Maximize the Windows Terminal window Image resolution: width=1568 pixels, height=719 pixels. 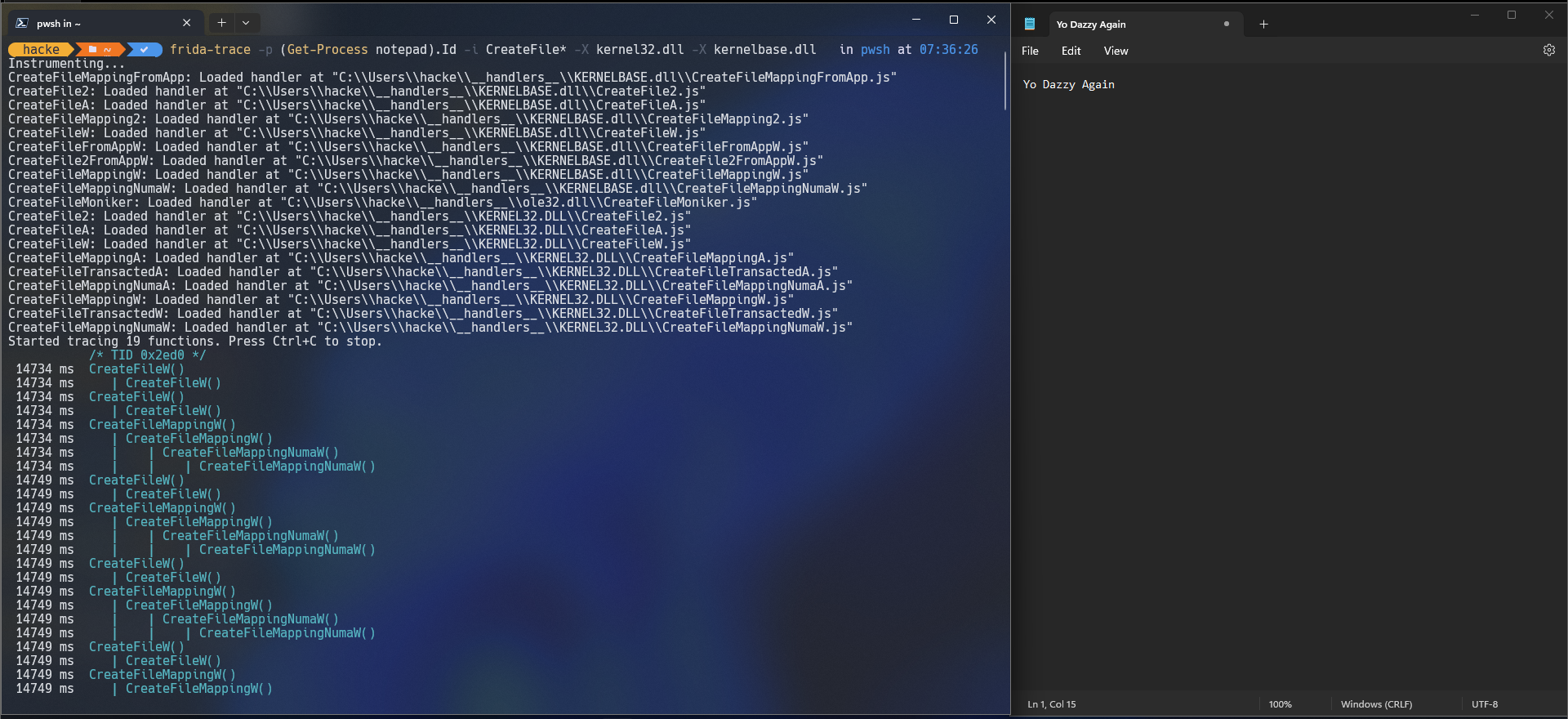pos(953,20)
